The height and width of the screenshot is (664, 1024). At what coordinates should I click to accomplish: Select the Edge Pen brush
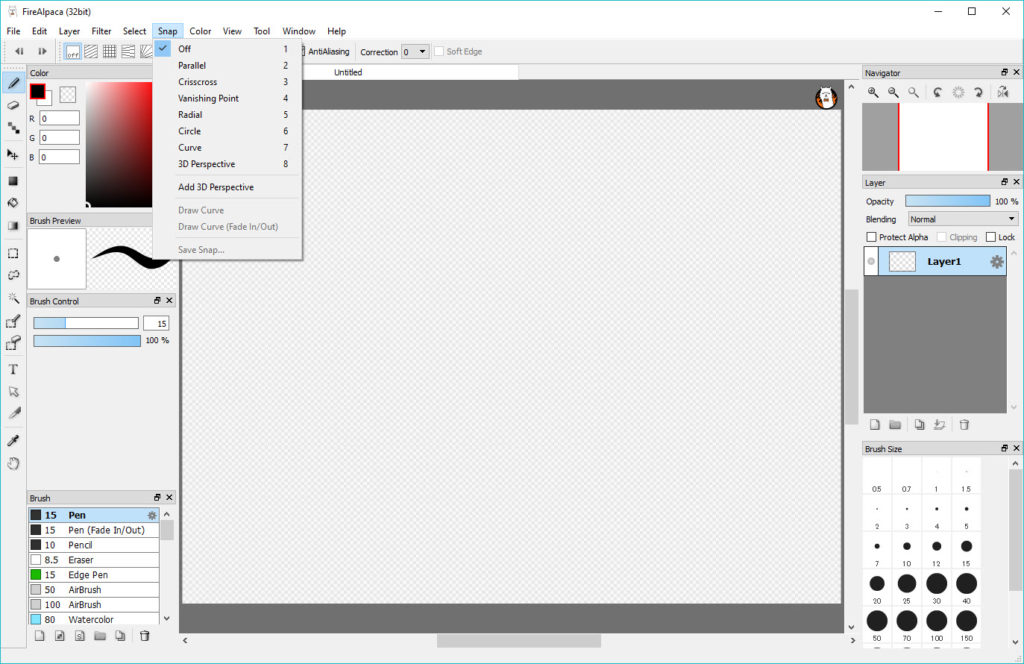(94, 575)
